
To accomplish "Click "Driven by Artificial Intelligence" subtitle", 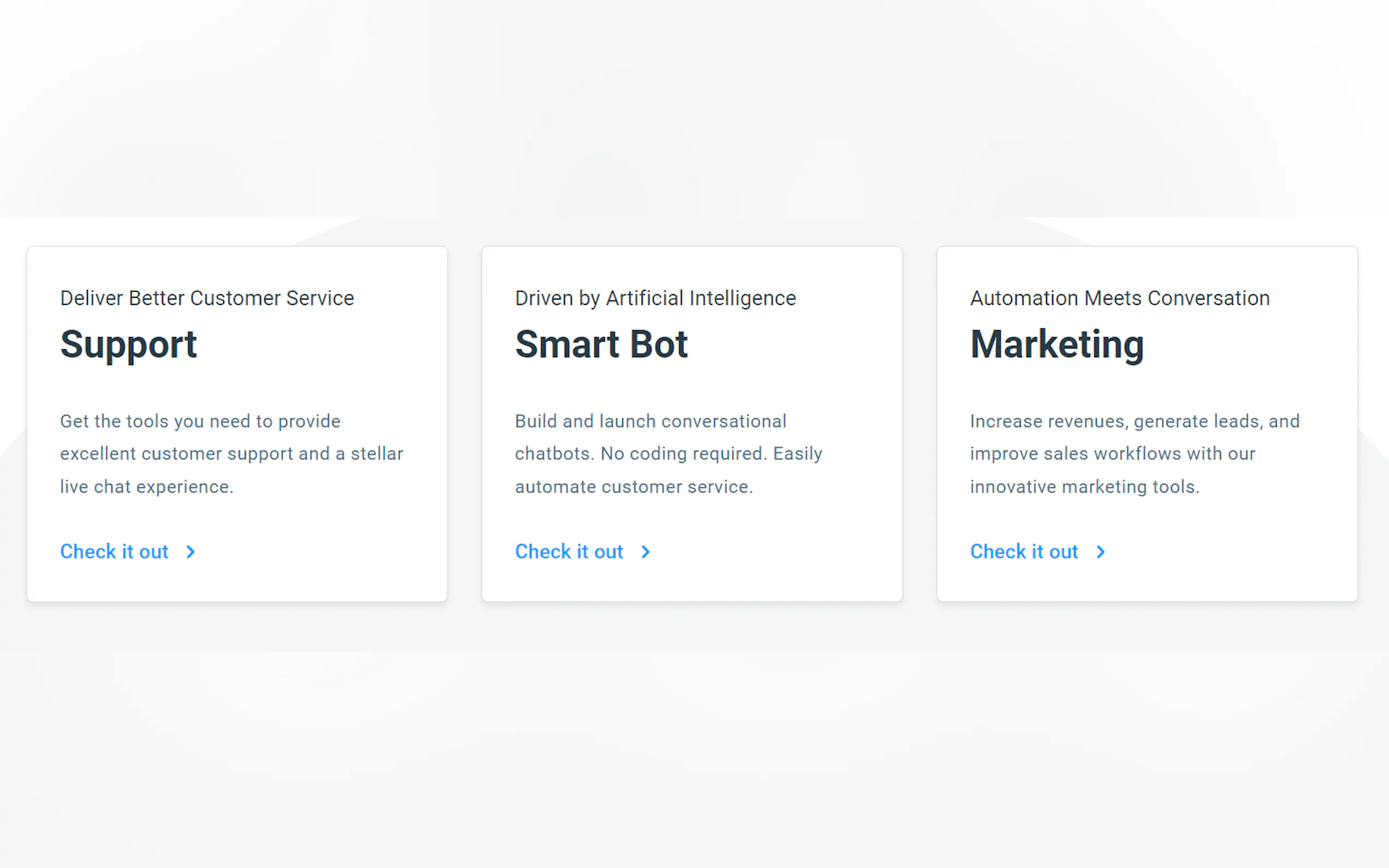I will point(655,298).
